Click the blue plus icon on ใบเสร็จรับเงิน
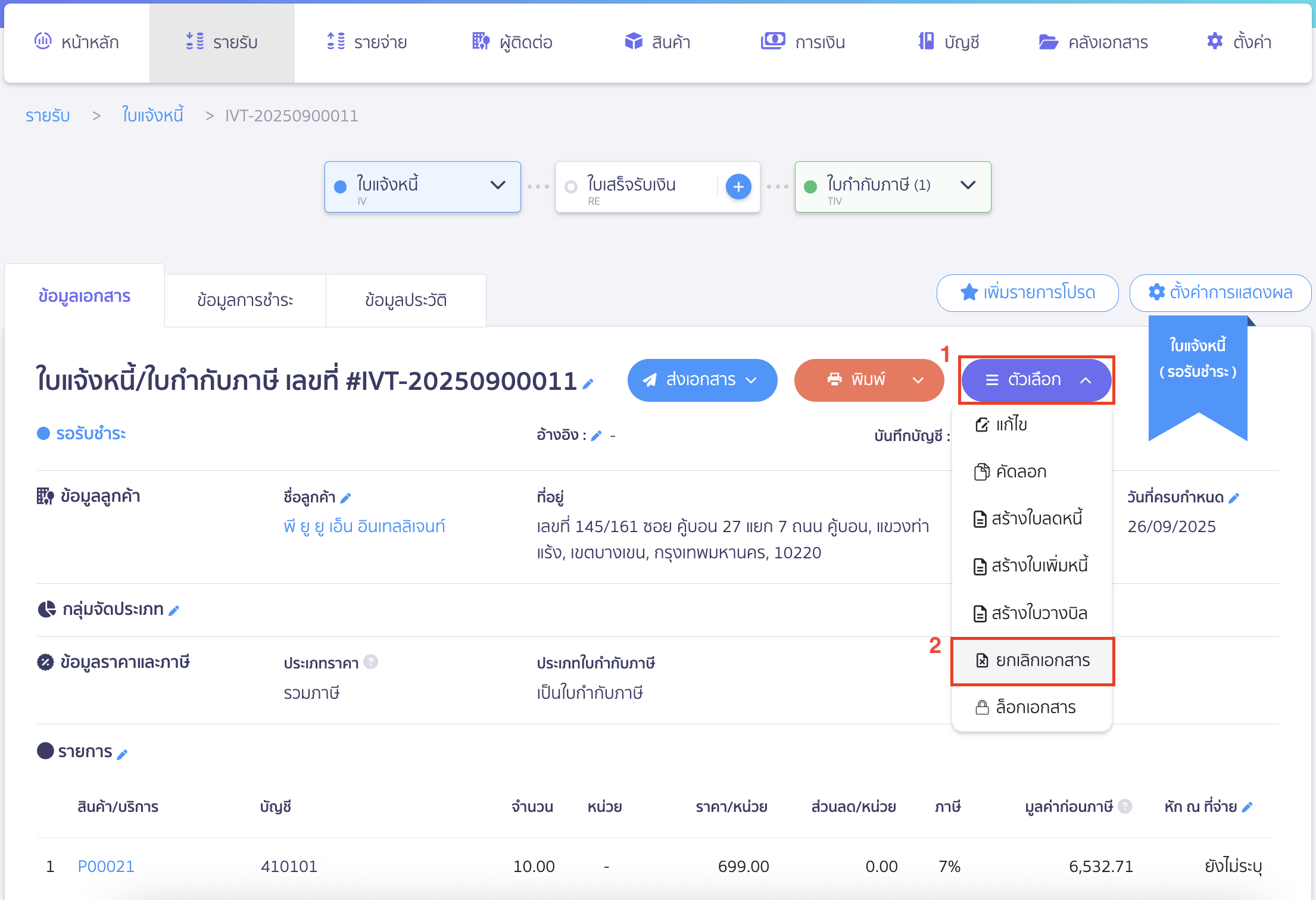Viewport: 1316px width, 900px height. (x=738, y=187)
